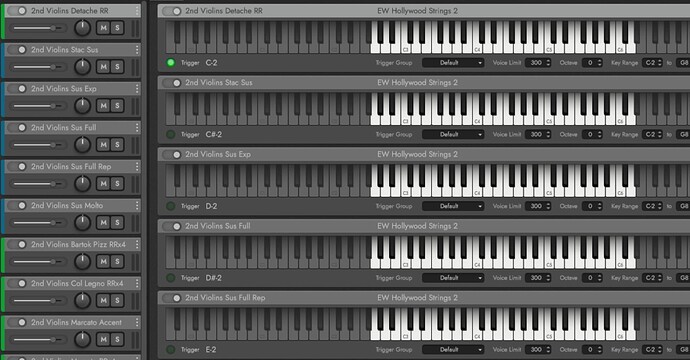Toggle power switch of Marcato Accent channel strip
This screenshot has width=690, height=360.
(17, 322)
